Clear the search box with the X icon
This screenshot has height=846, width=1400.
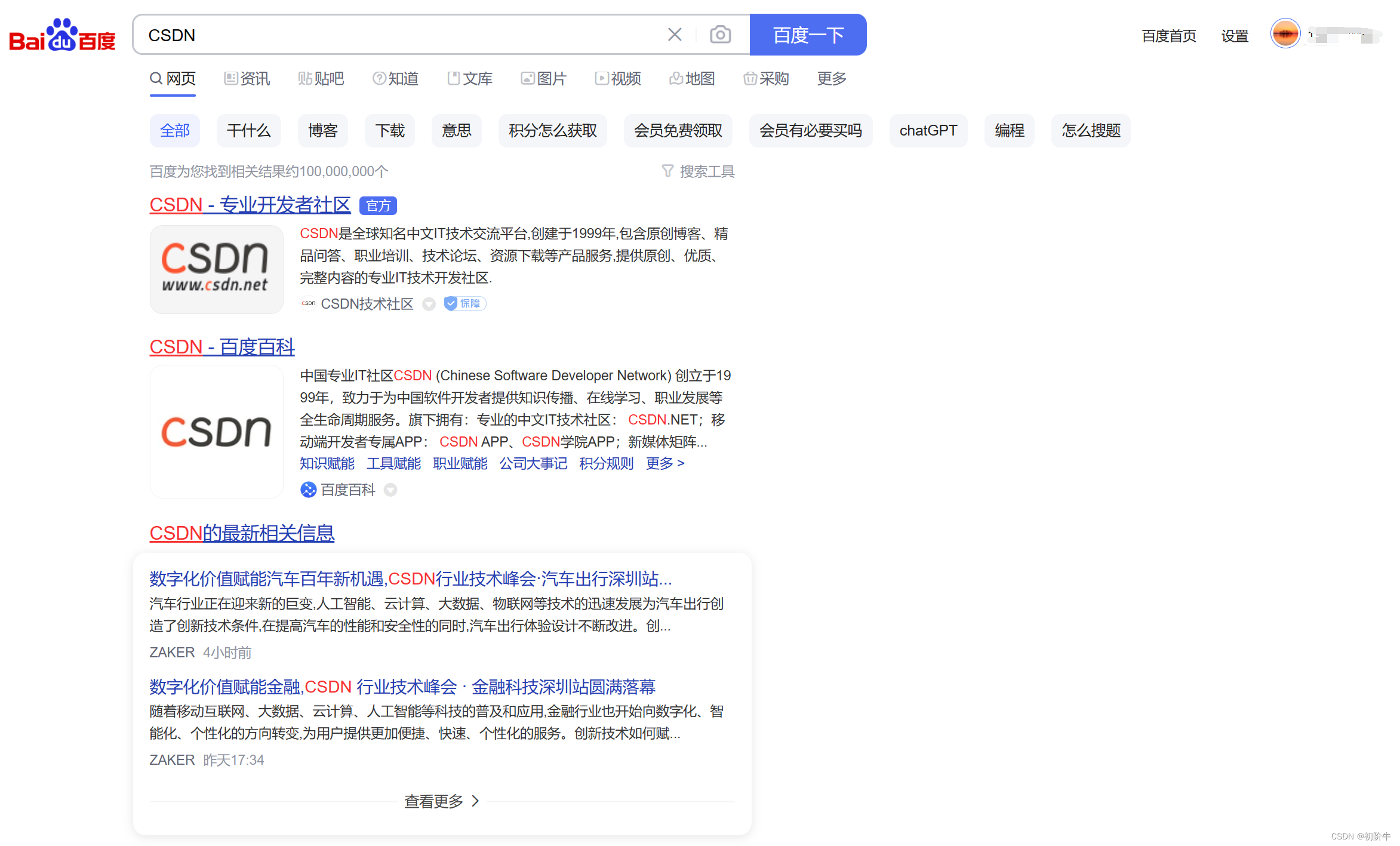[675, 35]
